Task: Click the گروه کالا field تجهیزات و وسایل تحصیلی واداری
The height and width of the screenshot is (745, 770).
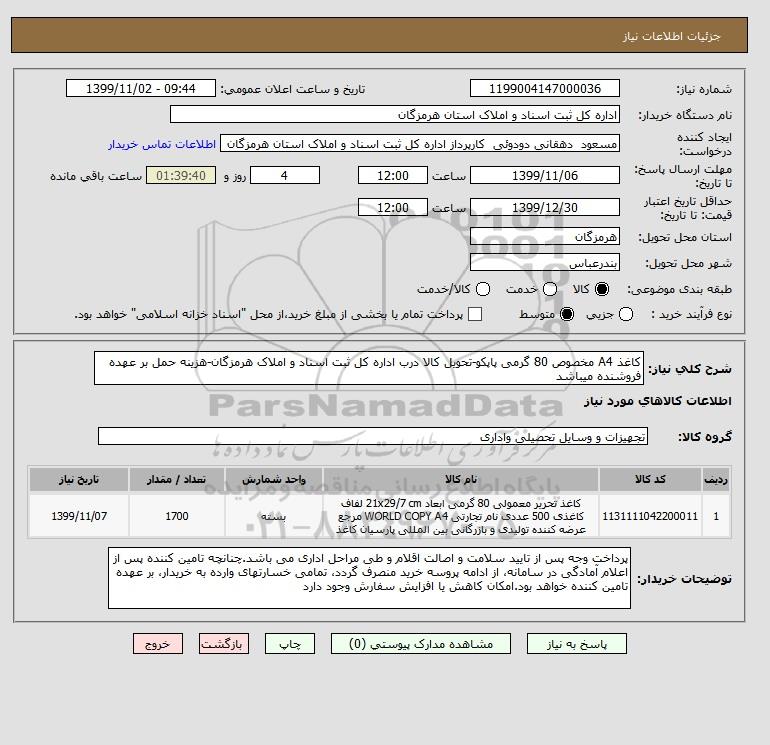Action: [x=373, y=436]
